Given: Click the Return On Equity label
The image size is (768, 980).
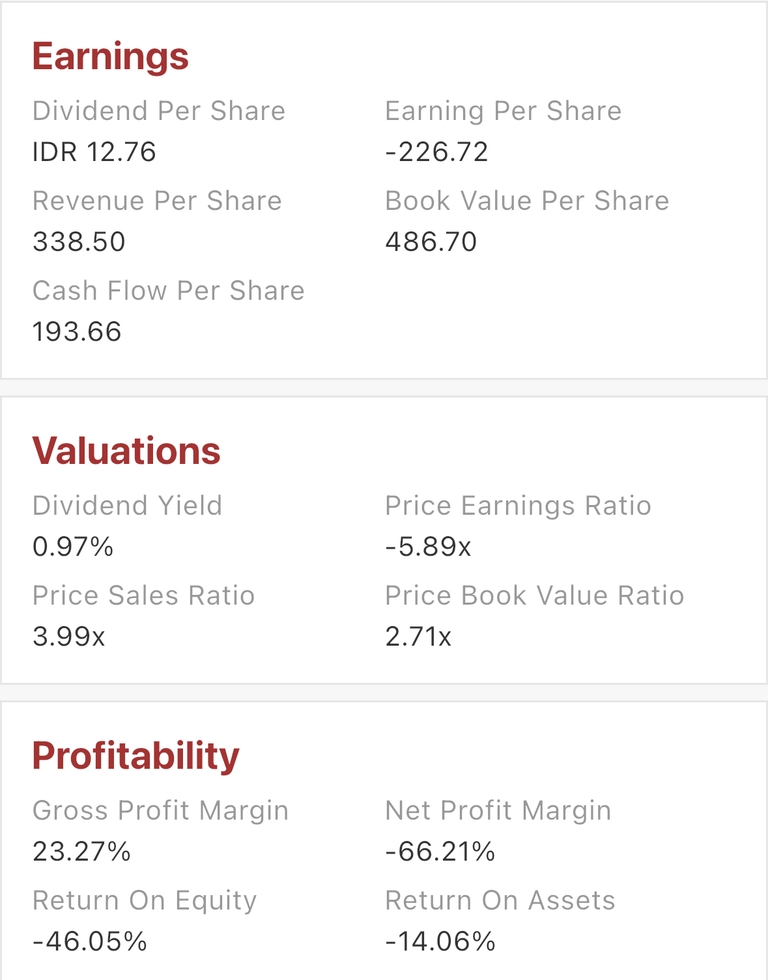Looking at the screenshot, I should [144, 901].
